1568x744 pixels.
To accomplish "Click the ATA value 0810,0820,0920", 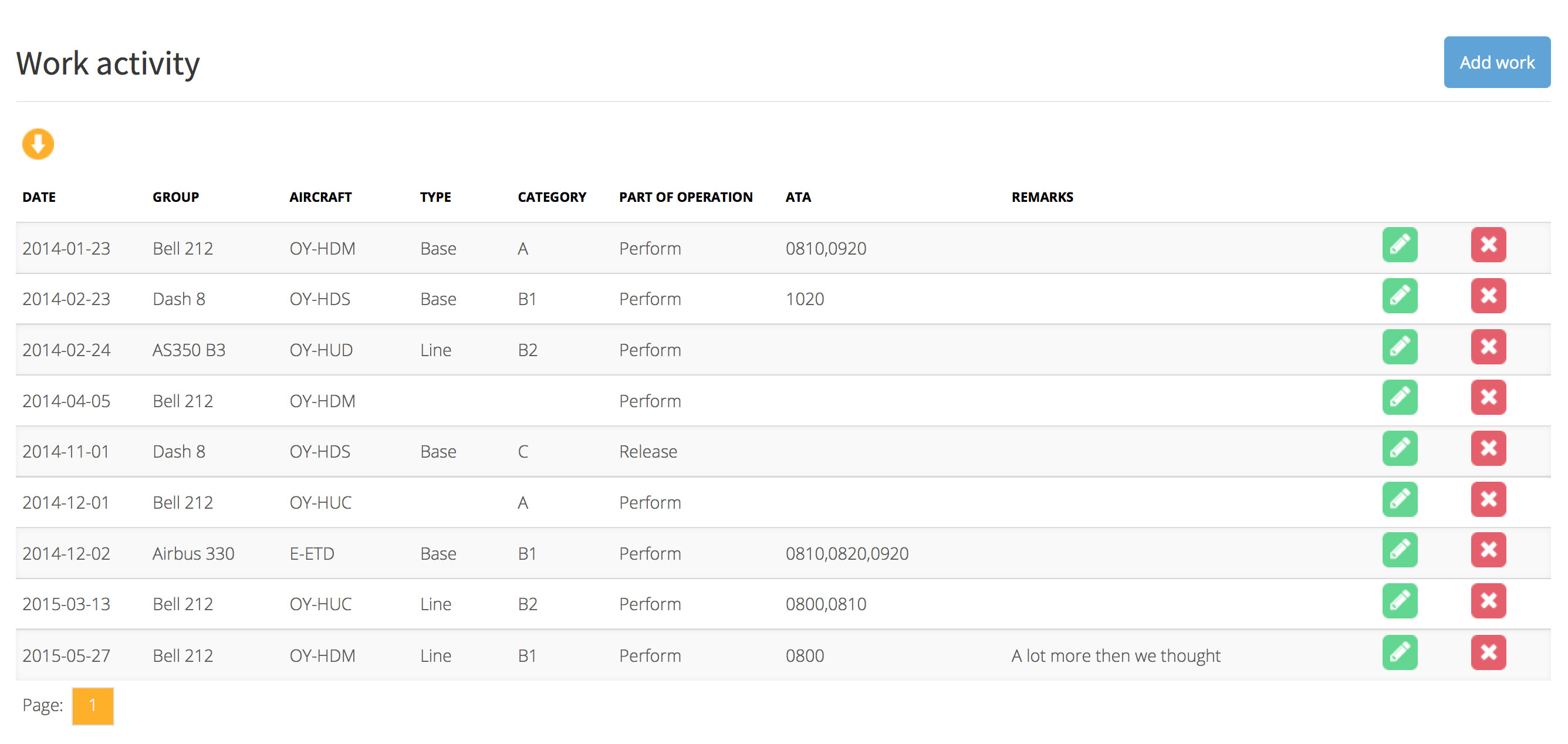I will tap(847, 553).
